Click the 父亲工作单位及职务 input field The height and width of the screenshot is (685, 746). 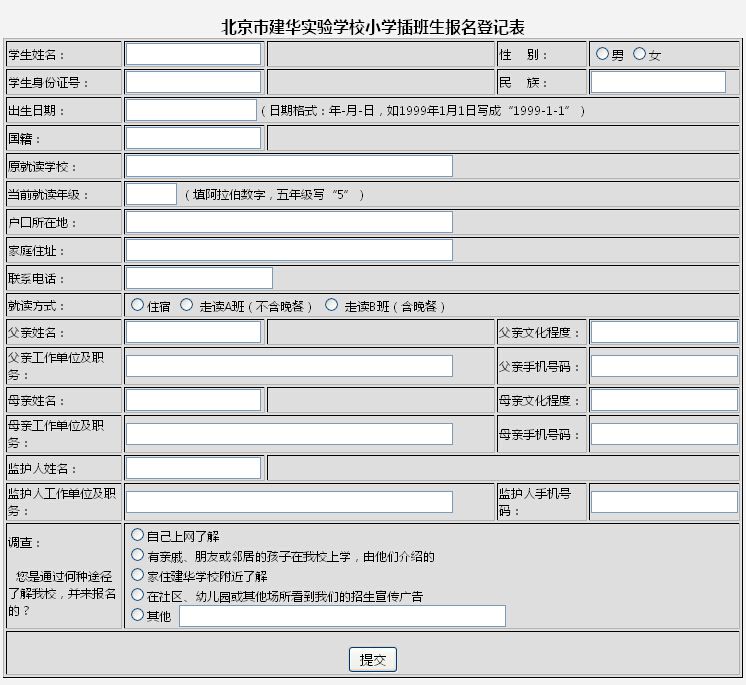coord(289,366)
